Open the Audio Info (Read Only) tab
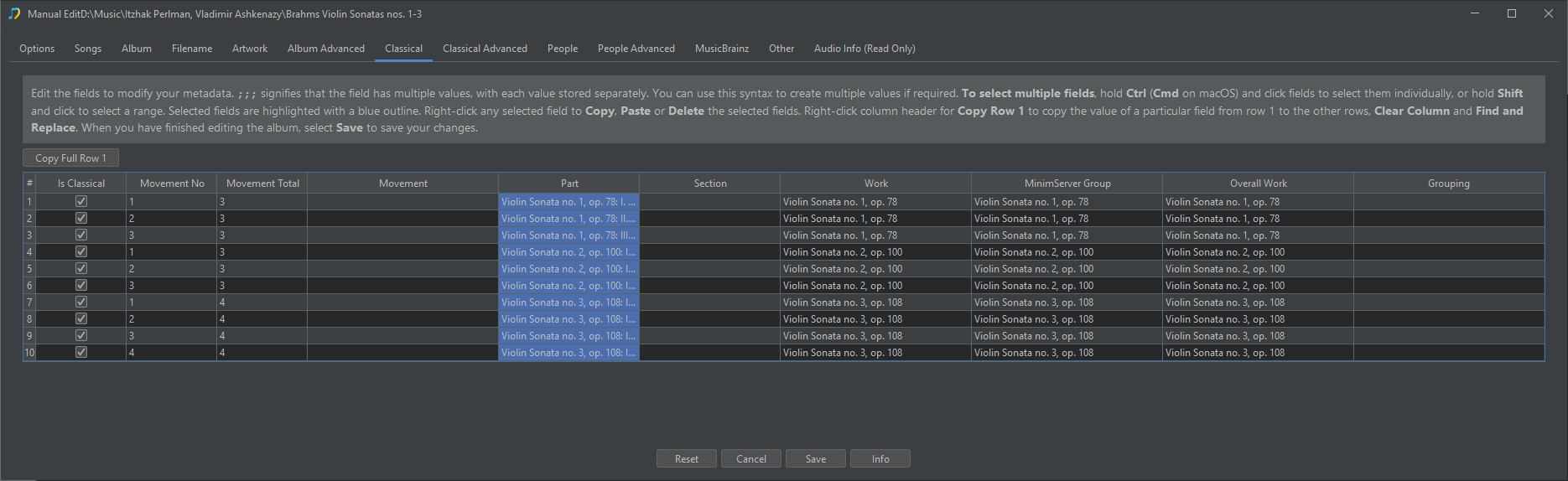Viewport: 1568px width, 481px height. (x=864, y=49)
